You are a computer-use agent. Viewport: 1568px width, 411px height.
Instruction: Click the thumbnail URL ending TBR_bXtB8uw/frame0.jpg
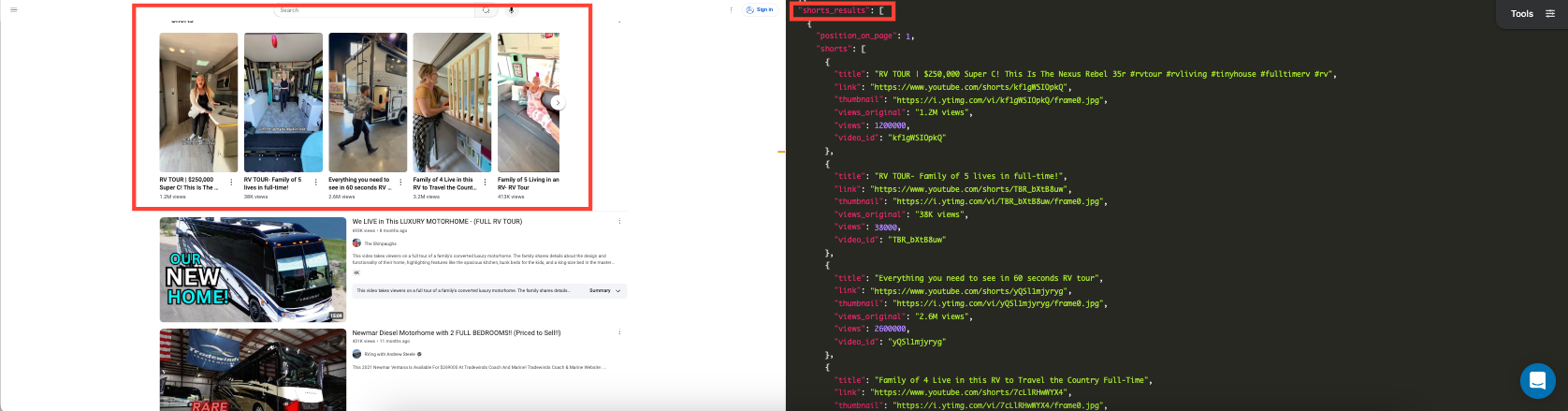point(1000,201)
